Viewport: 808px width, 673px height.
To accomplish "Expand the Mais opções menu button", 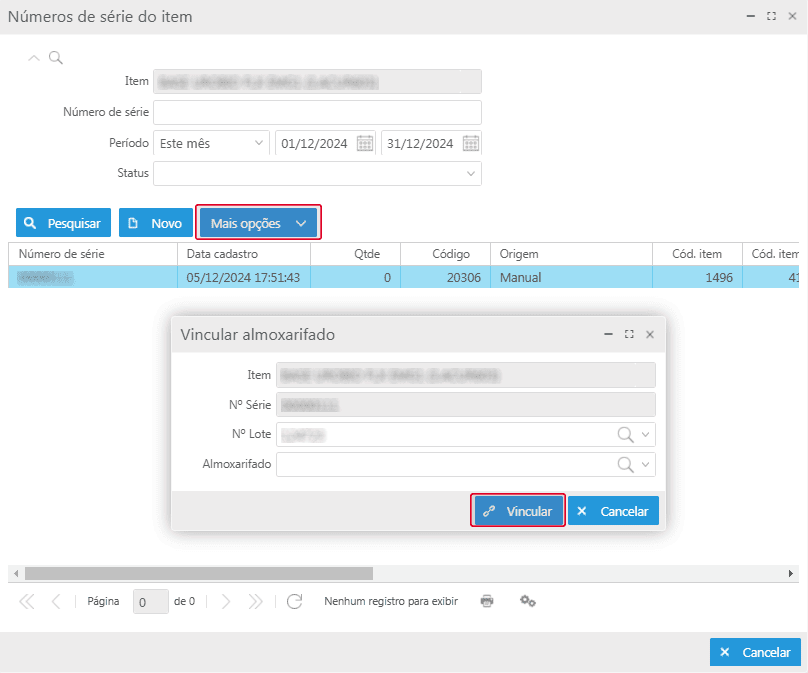I will click(258, 223).
